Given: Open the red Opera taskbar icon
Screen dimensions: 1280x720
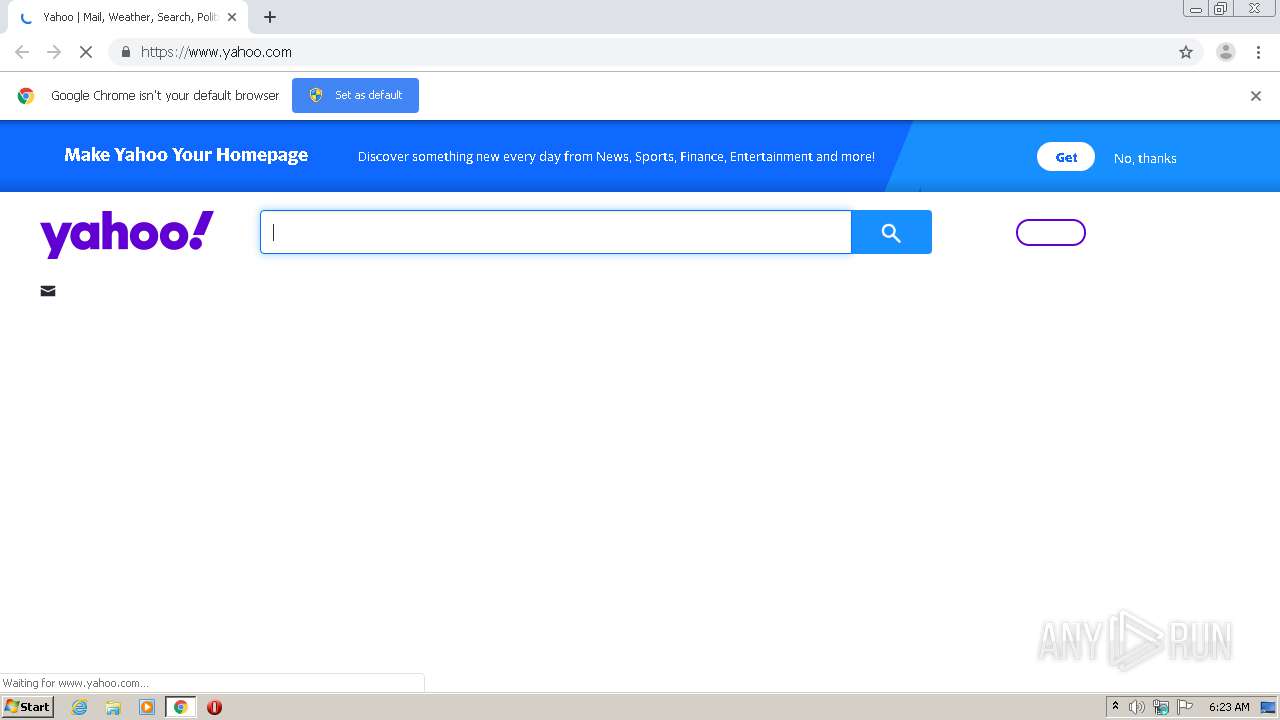Looking at the screenshot, I should pyautogui.click(x=214, y=707).
